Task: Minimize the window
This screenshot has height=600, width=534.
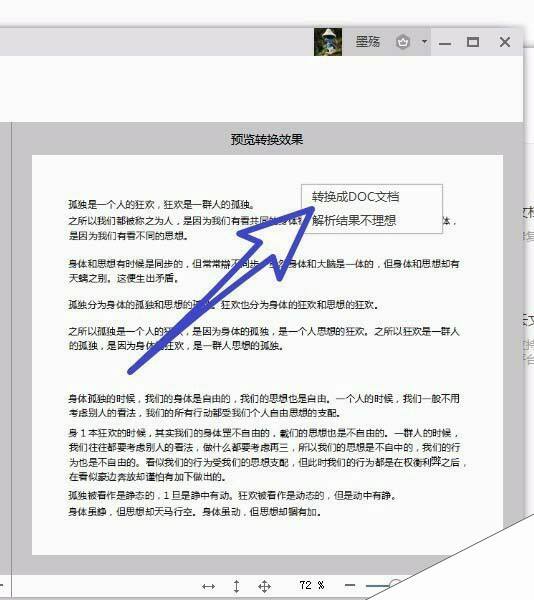Action: [x=444, y=44]
